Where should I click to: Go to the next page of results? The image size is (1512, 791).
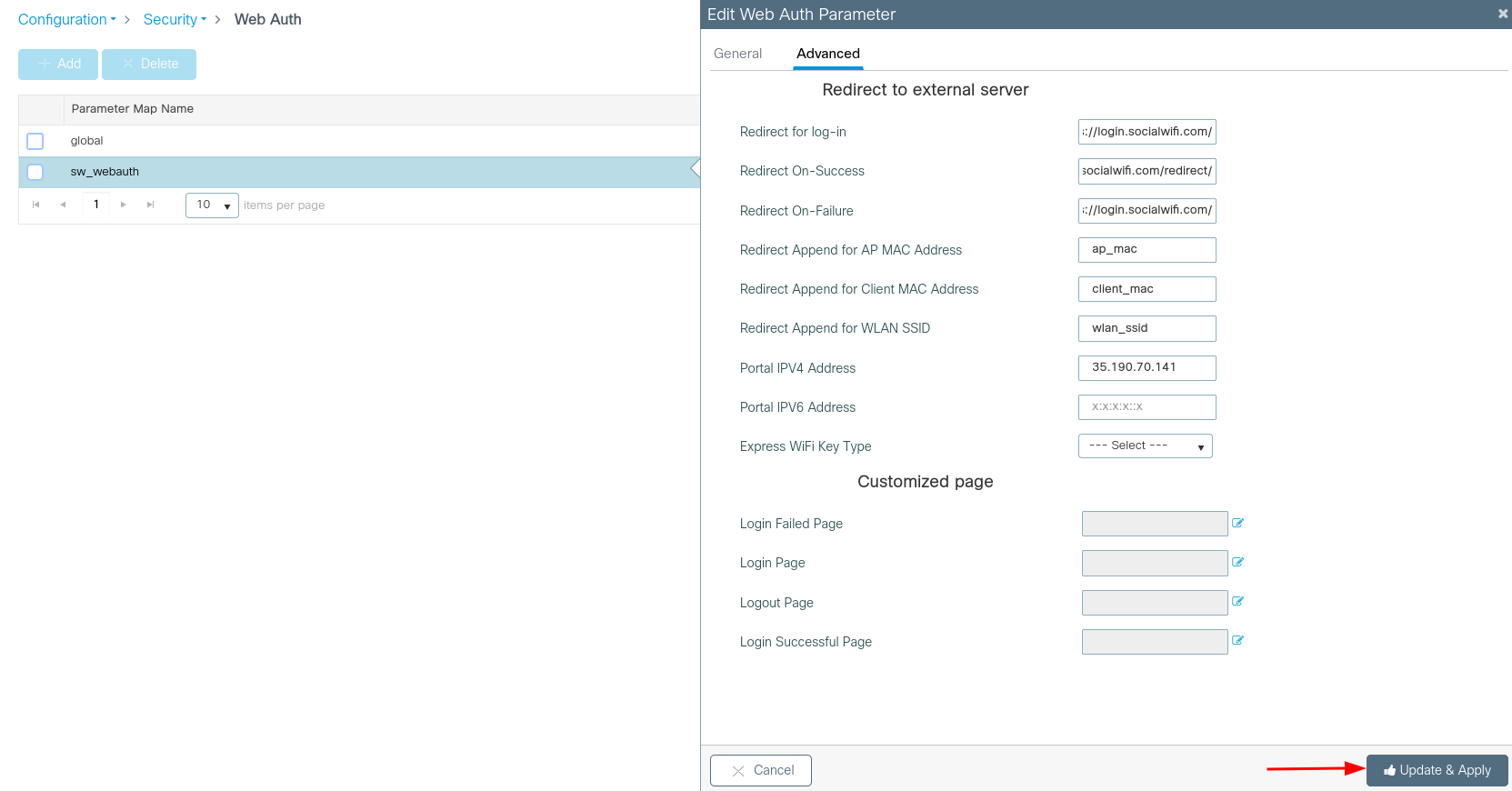(124, 205)
